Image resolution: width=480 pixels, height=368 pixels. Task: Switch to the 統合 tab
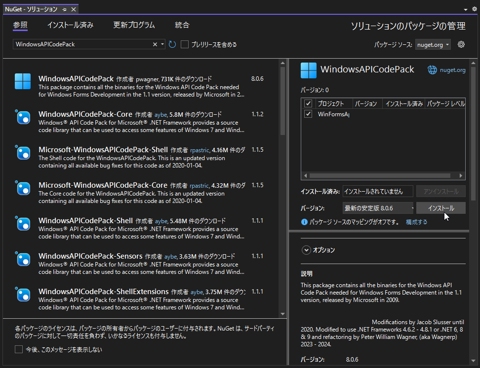pos(182,25)
